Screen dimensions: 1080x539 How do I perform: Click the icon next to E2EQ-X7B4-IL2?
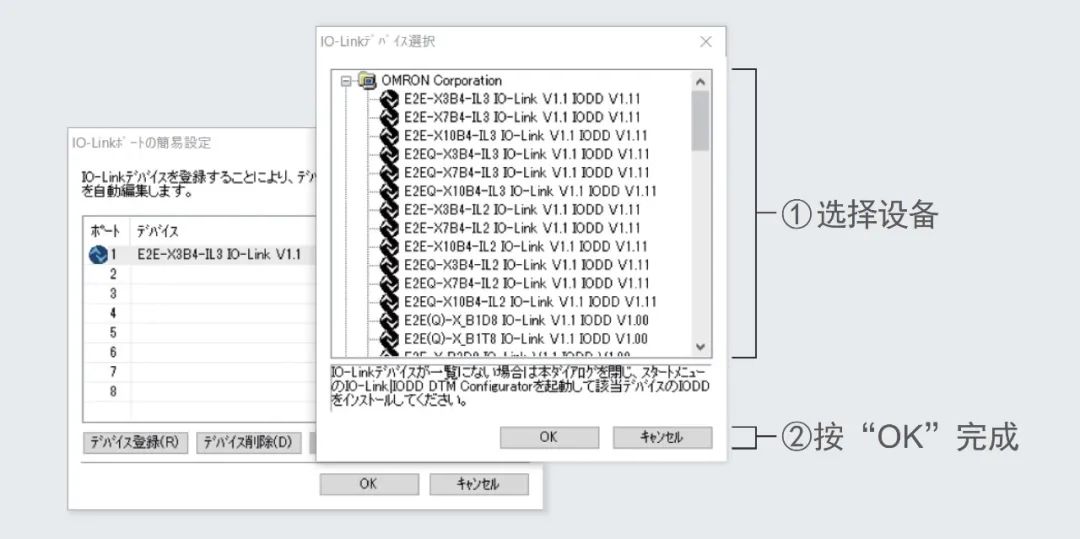click(x=389, y=283)
